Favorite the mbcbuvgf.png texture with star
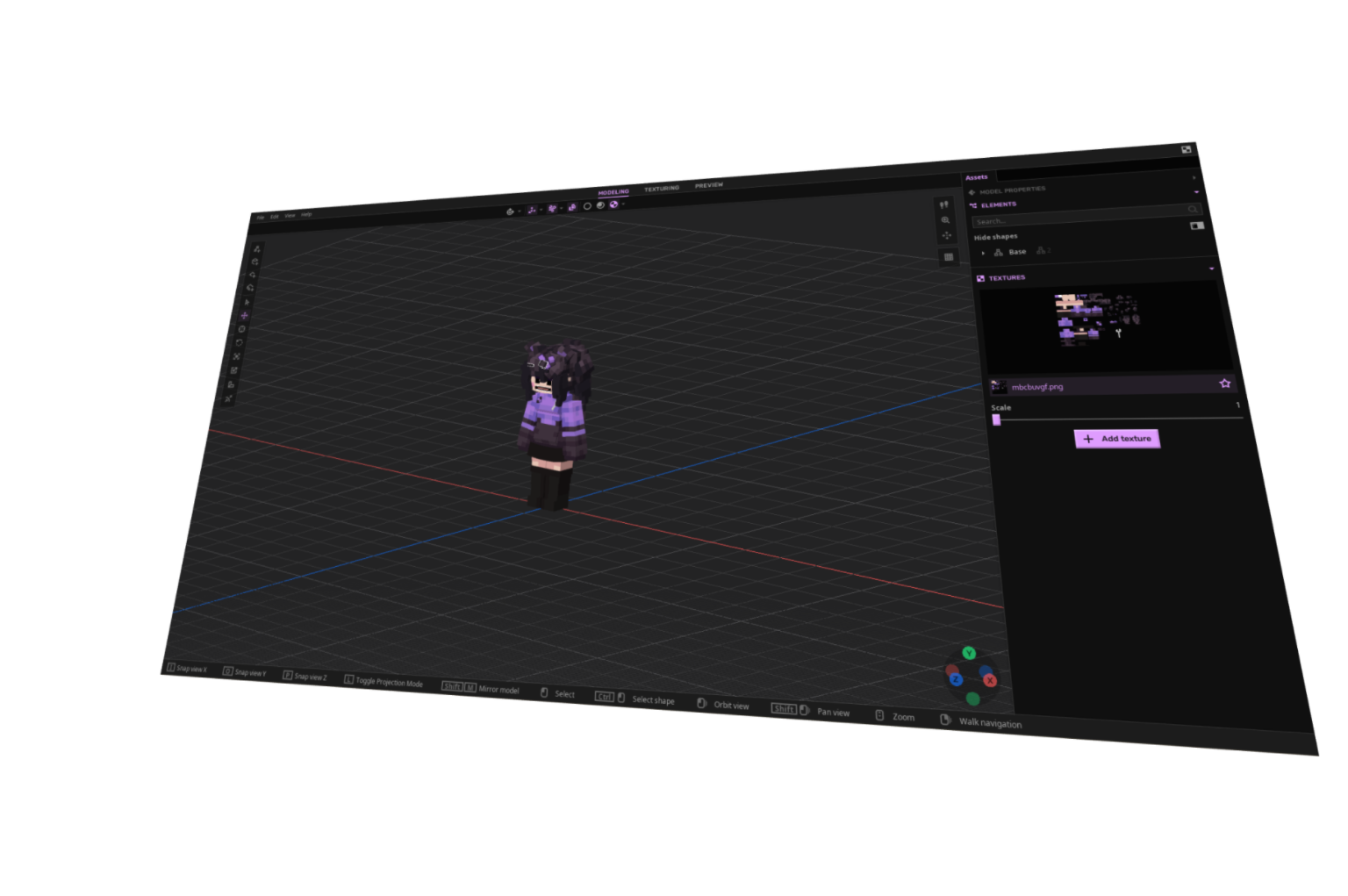Image resolution: width=1348 pixels, height=896 pixels. 1224,383
